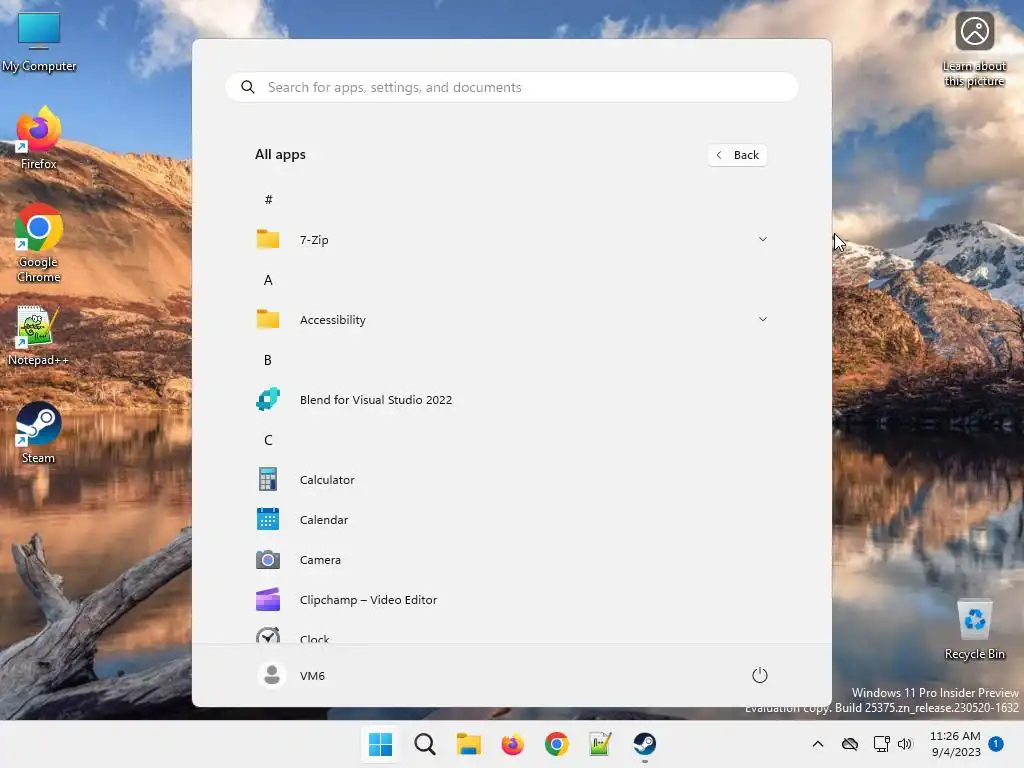Click the letter B section header
Viewport: 1024px width, 768px height.
coord(268,360)
